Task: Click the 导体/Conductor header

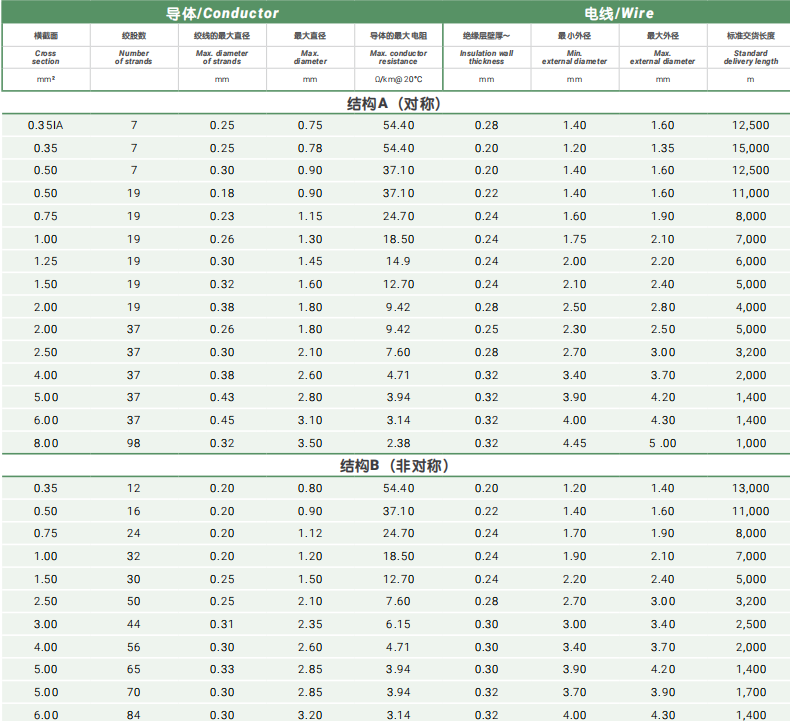Action: (222, 13)
